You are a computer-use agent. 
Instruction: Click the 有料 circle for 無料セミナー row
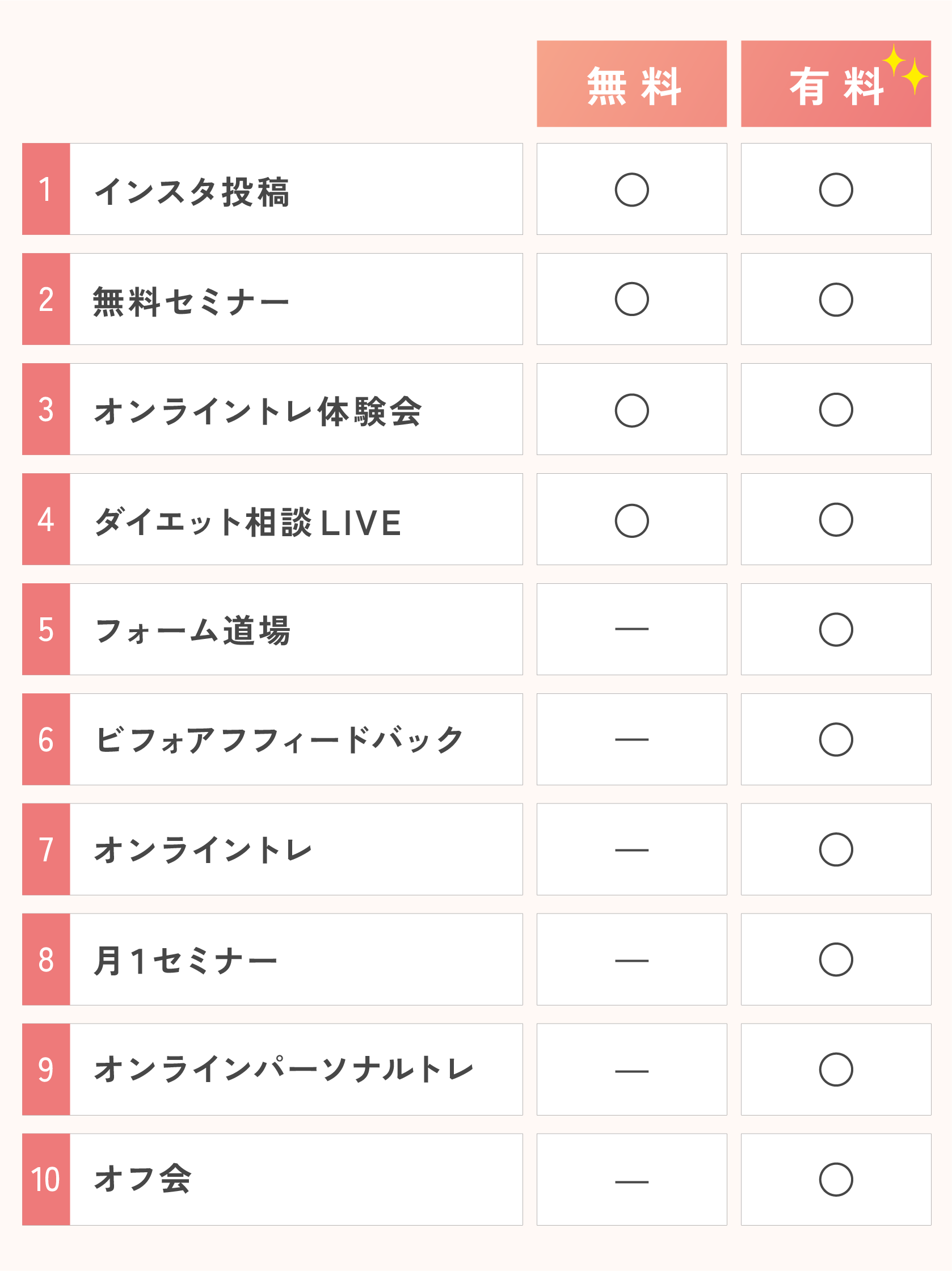pyautogui.click(x=835, y=300)
